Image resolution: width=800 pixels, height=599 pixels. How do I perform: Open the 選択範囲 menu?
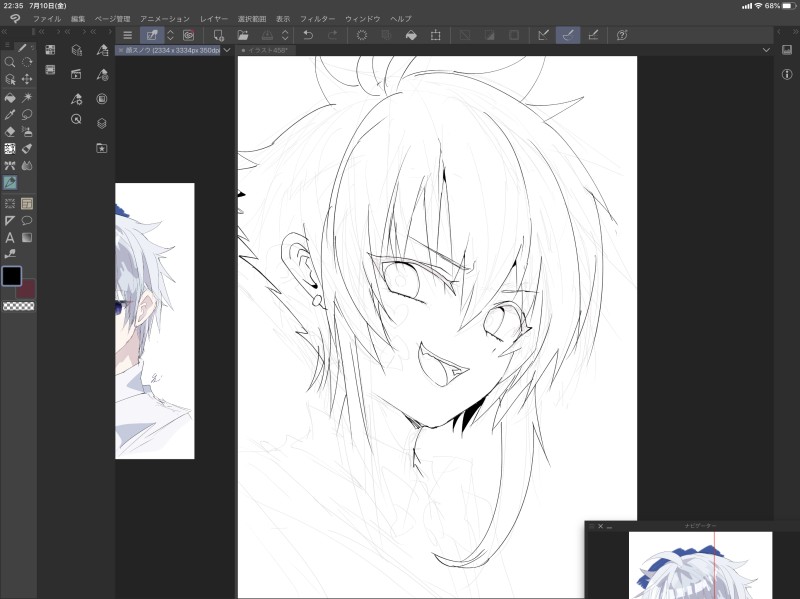click(x=252, y=19)
